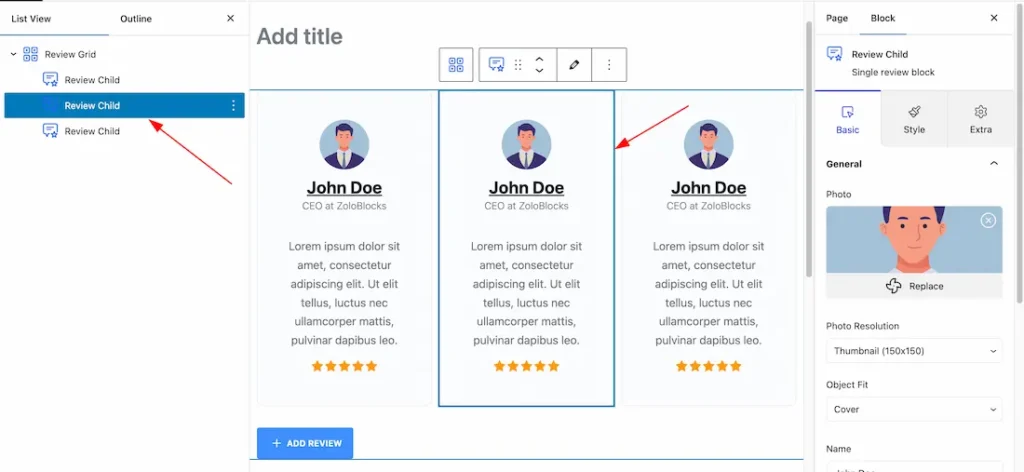
Task: Click the Add title field
Action: [299, 36]
